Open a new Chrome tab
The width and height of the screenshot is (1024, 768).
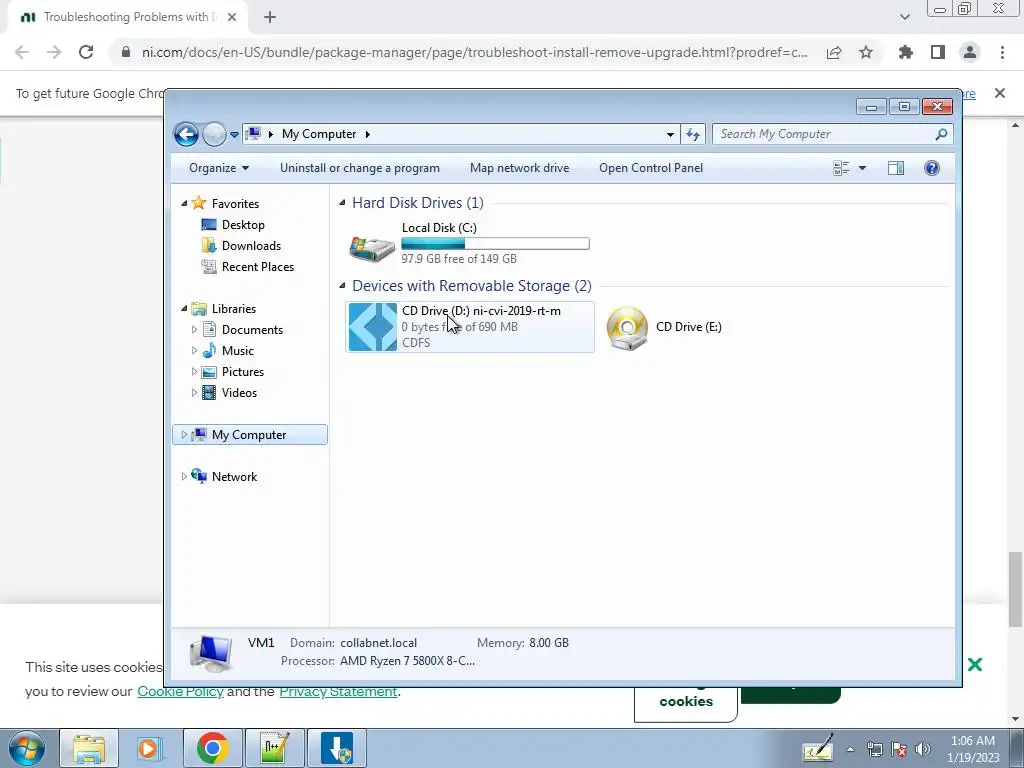(x=270, y=17)
